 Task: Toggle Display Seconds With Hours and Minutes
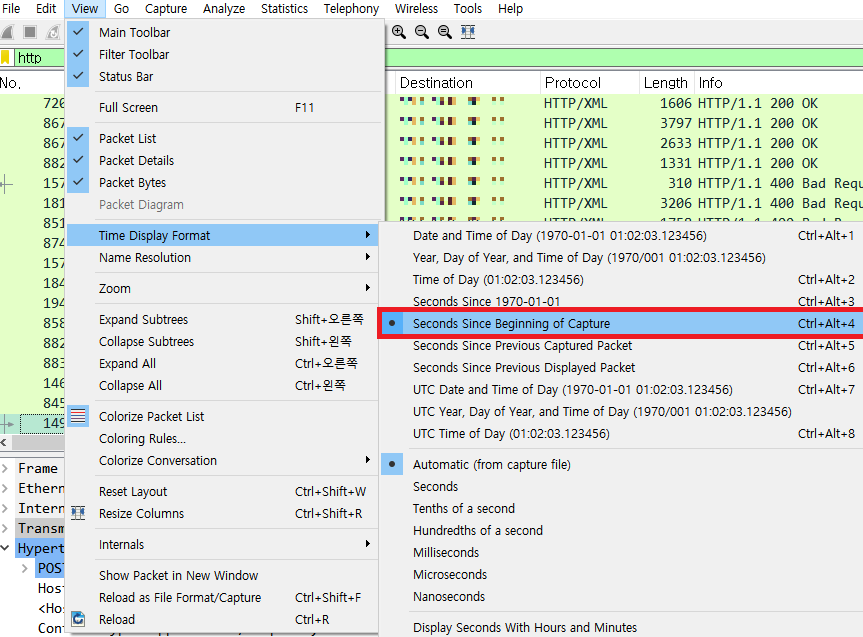620,627
